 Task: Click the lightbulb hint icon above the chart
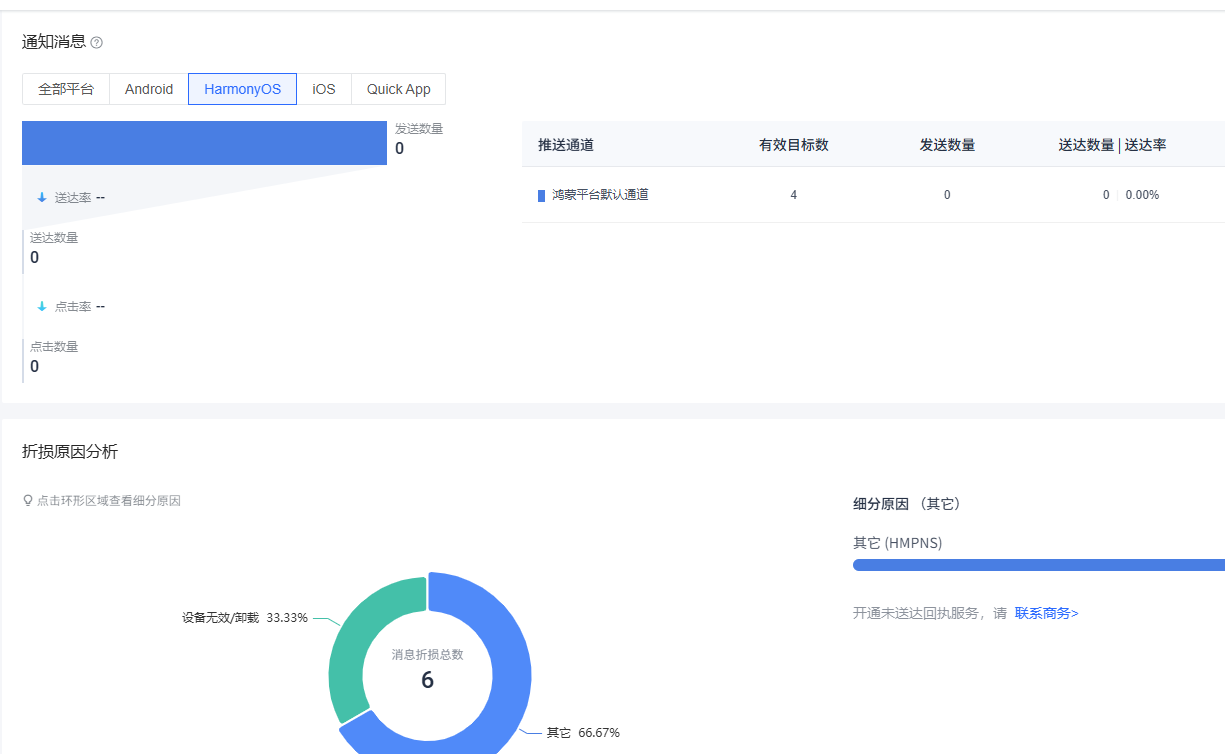point(28,501)
